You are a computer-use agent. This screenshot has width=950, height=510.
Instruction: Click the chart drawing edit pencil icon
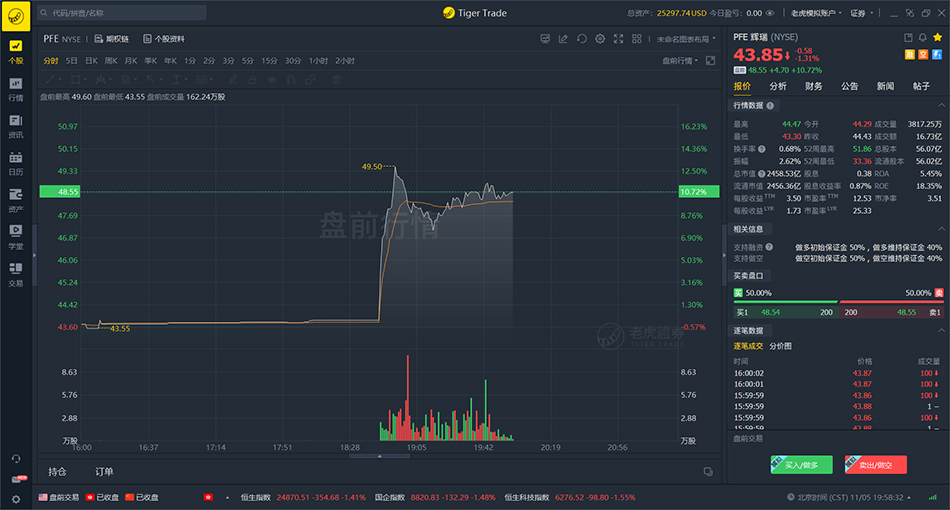(x=563, y=39)
